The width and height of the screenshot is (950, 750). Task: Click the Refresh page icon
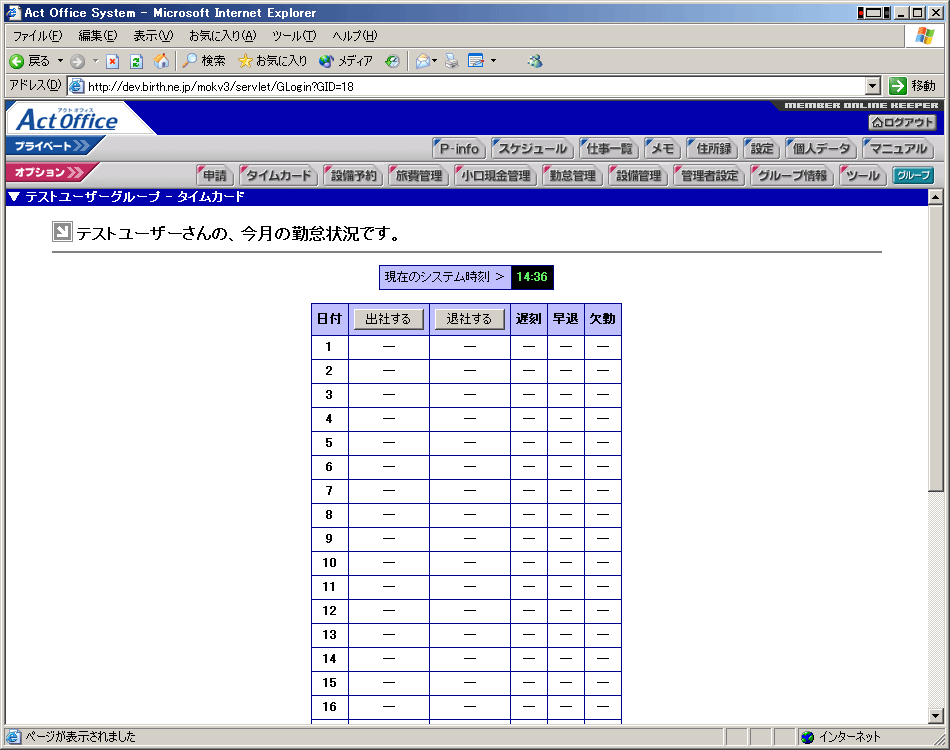[136, 61]
